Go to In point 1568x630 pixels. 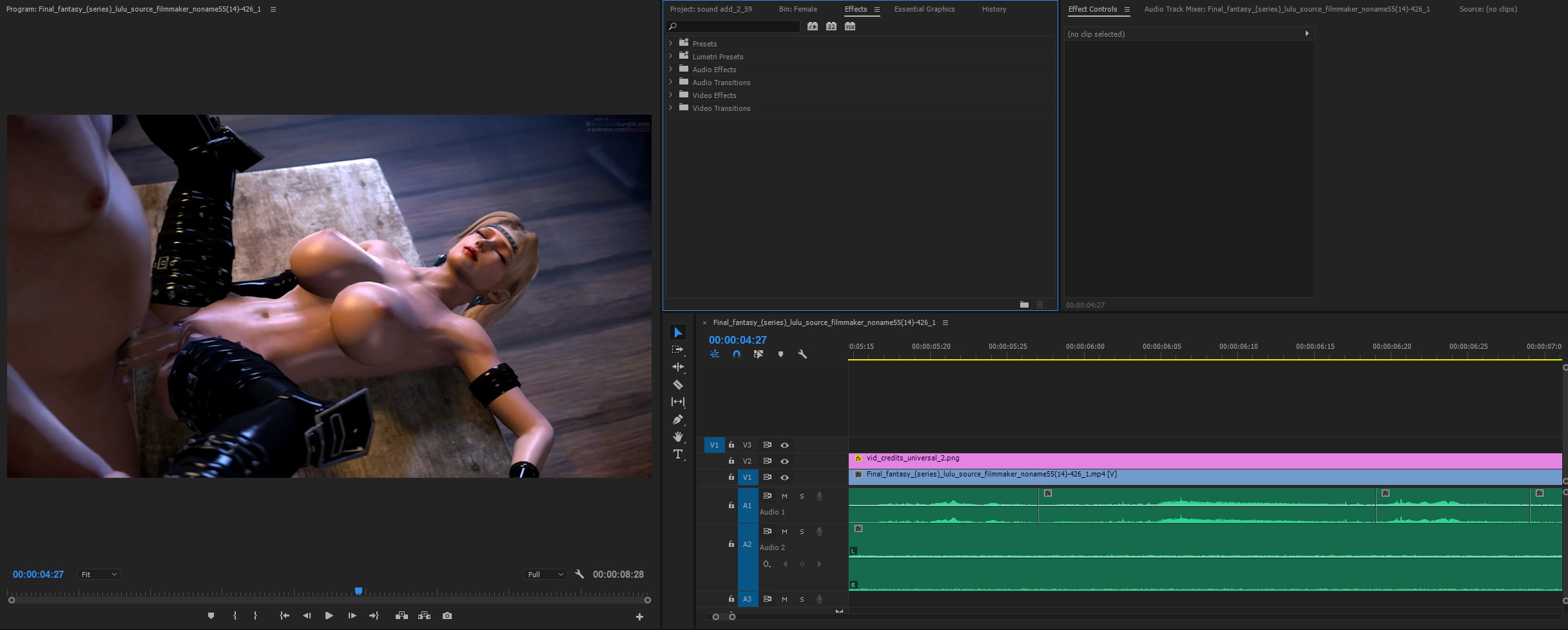pos(284,616)
